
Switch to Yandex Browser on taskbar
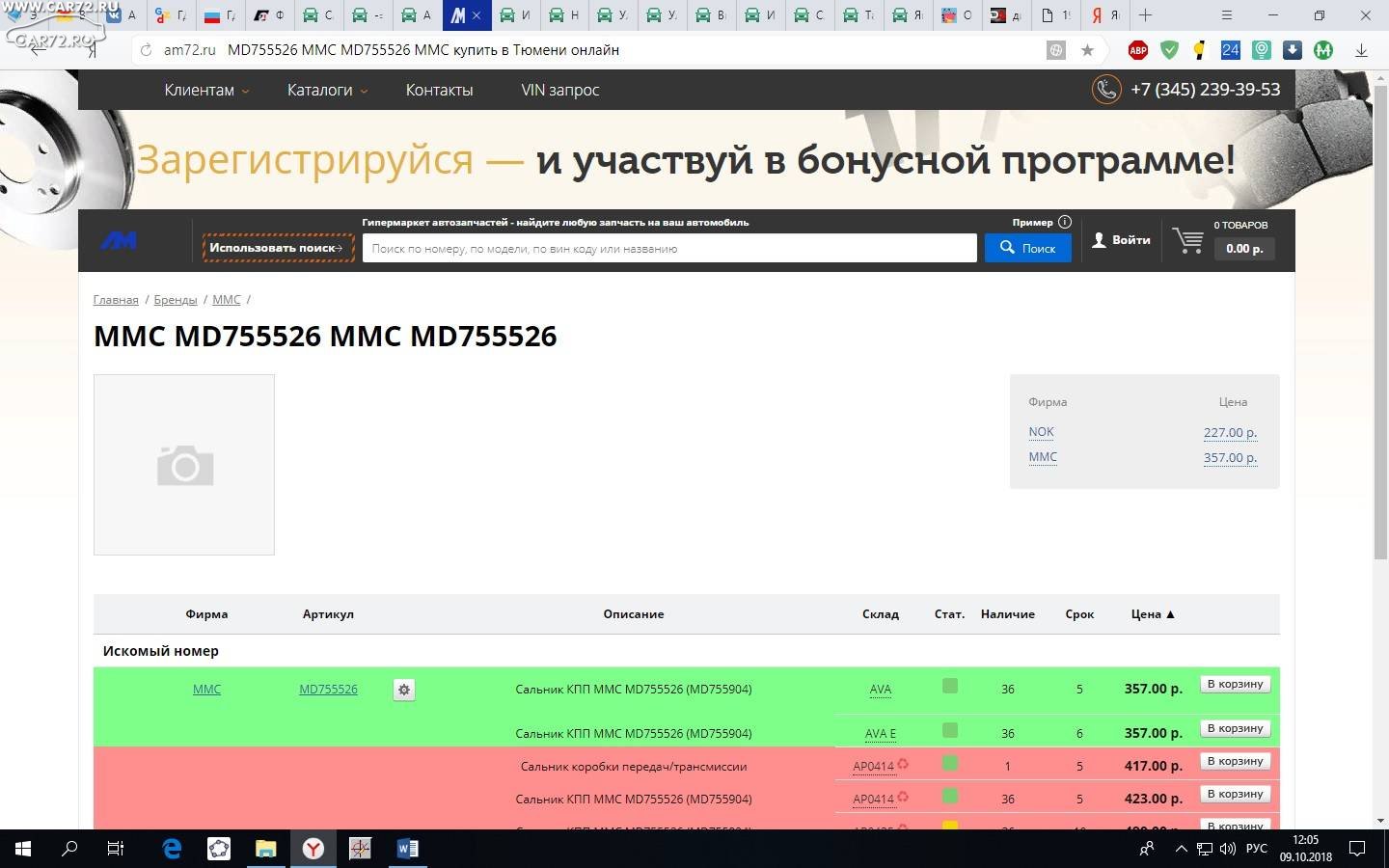click(x=313, y=849)
